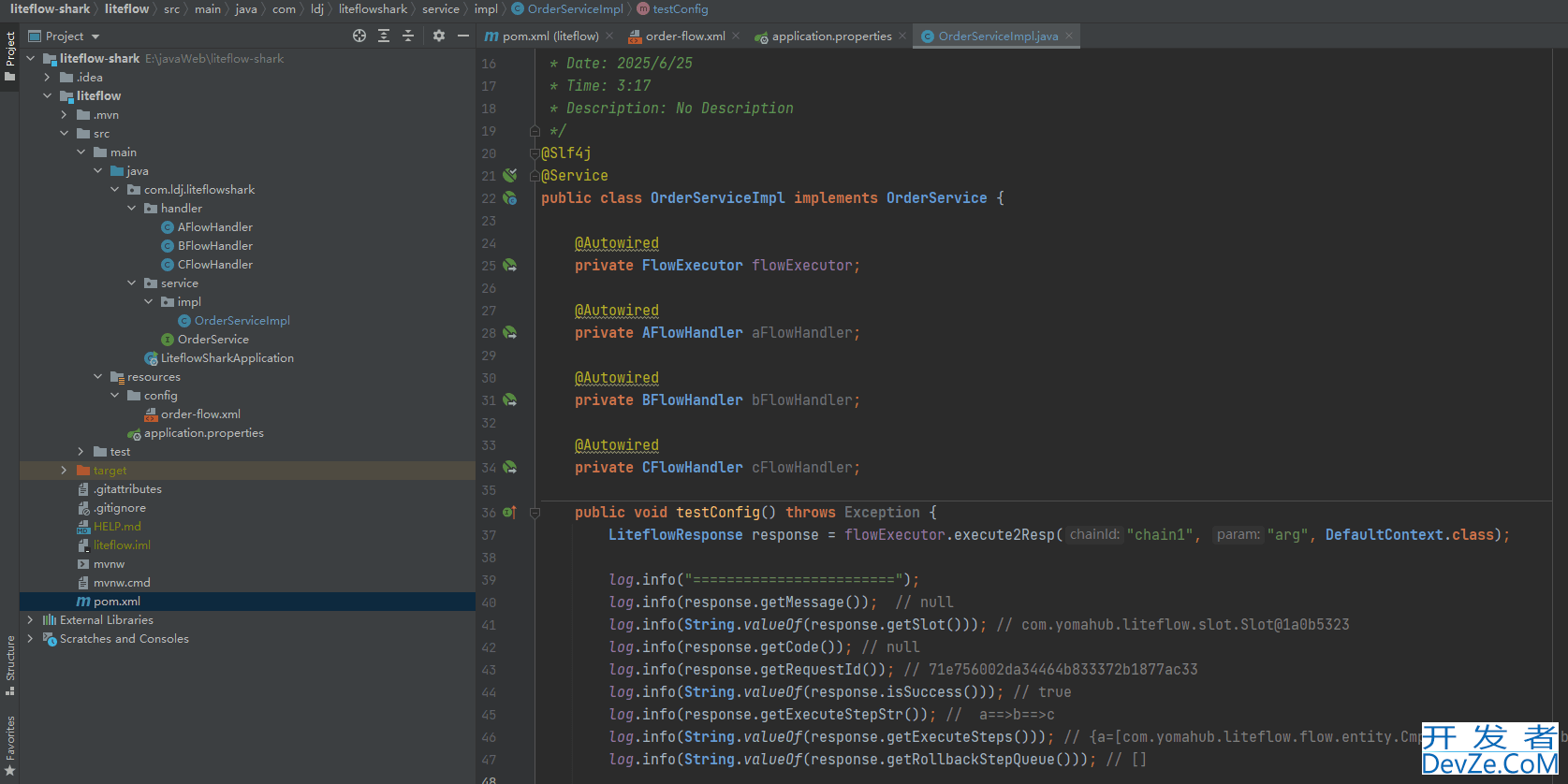1568x784 pixels.
Task: Toggle fold marker at comment end line 19
Action: pos(535,131)
